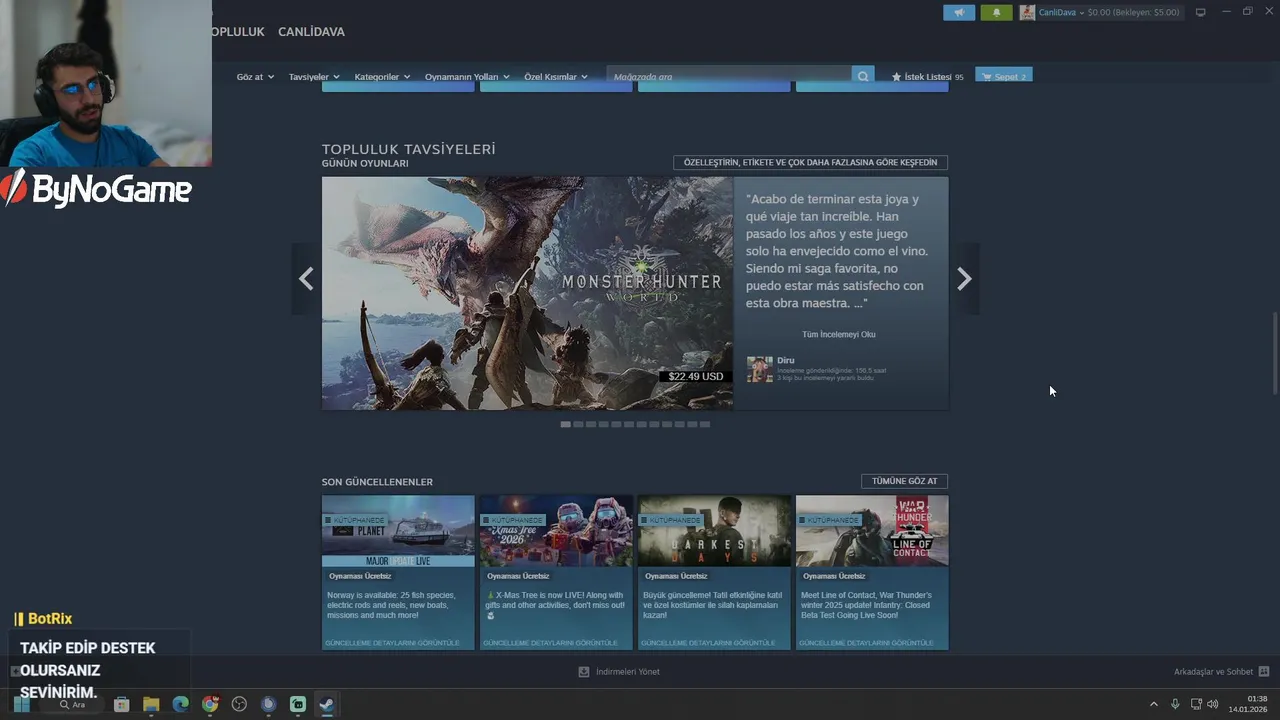The width and height of the screenshot is (1280, 720).
Task: Click Tüm İncelemeyi Oku link
Action: pyautogui.click(x=838, y=334)
